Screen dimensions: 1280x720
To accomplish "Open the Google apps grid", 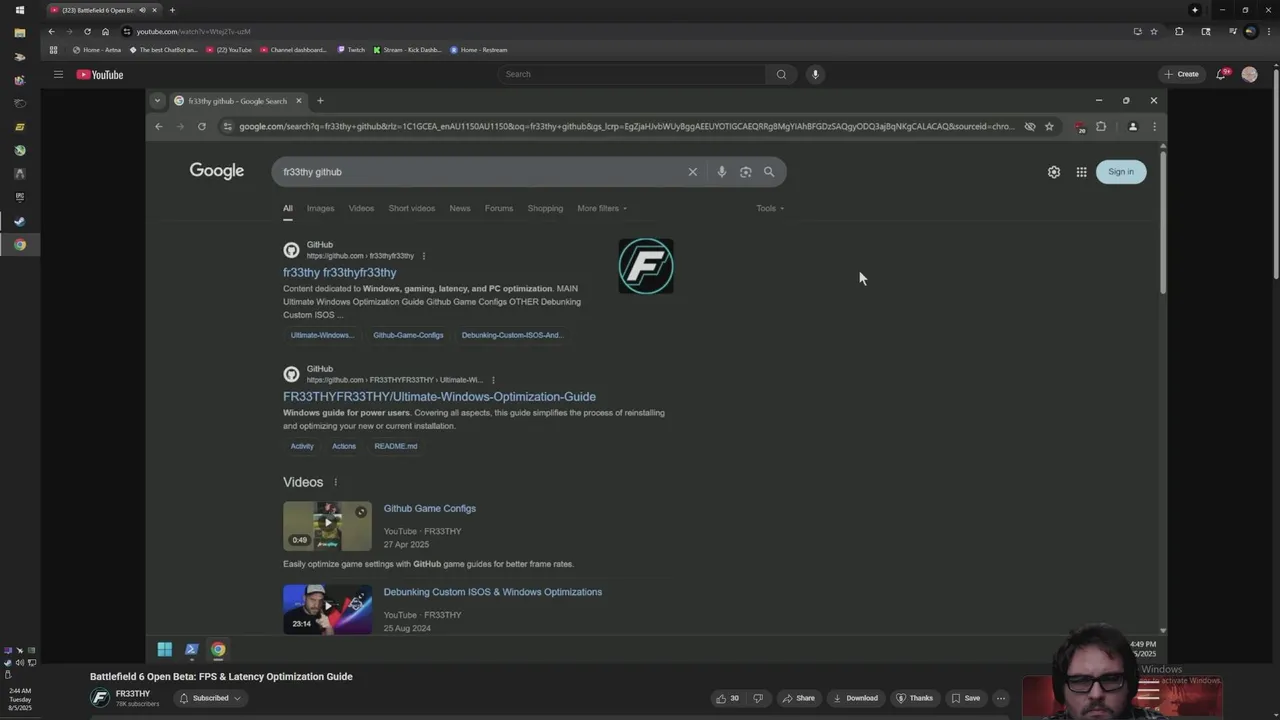I will [1081, 172].
